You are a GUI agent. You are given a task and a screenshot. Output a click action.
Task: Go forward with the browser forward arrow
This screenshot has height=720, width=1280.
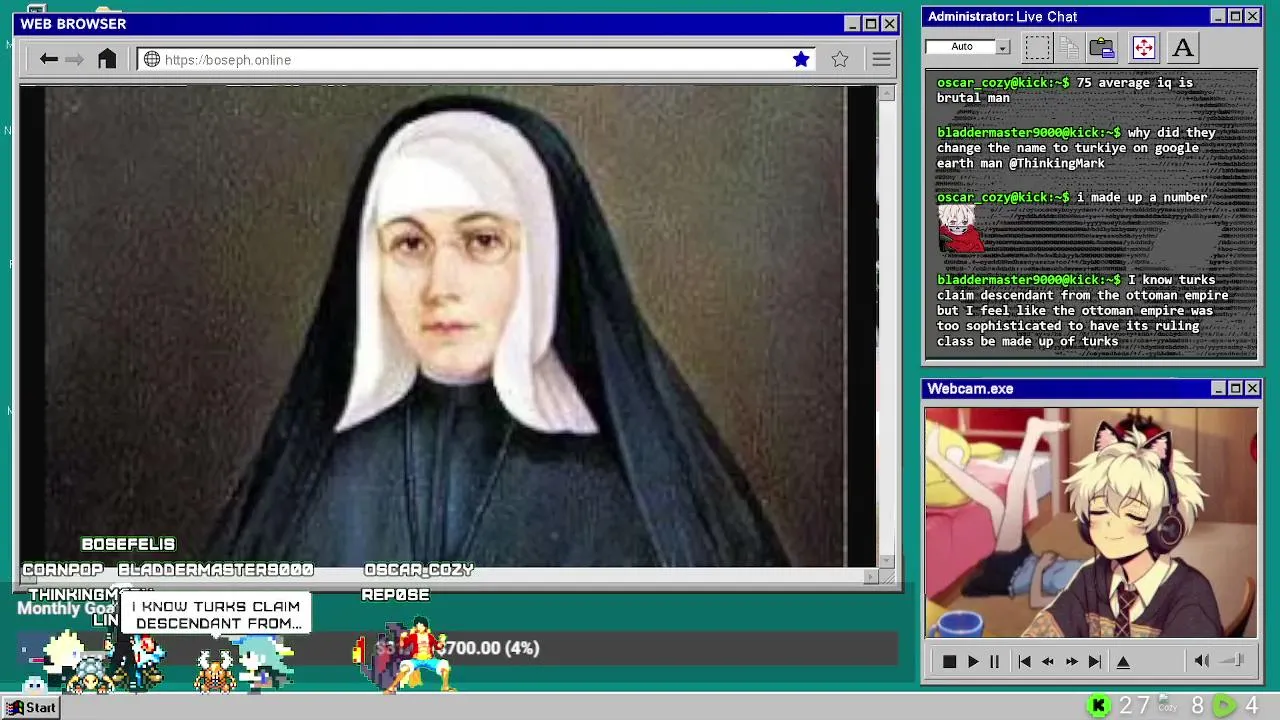click(x=74, y=59)
